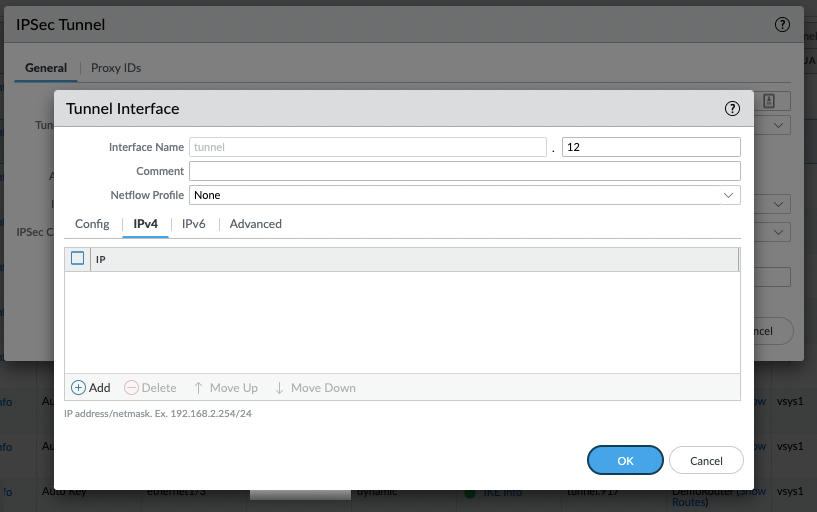Click the disabled Interface Name tunnel field
Image resolution: width=817 pixels, height=512 pixels.
point(367,147)
